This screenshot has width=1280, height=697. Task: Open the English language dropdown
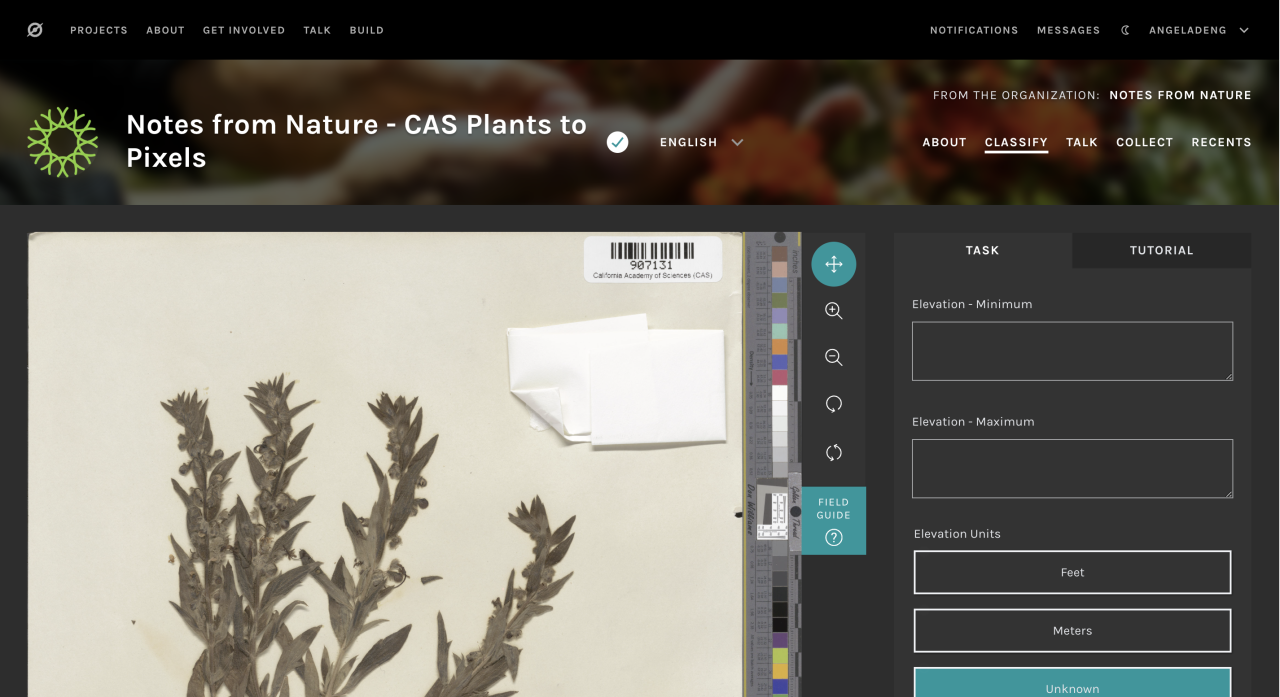(701, 142)
